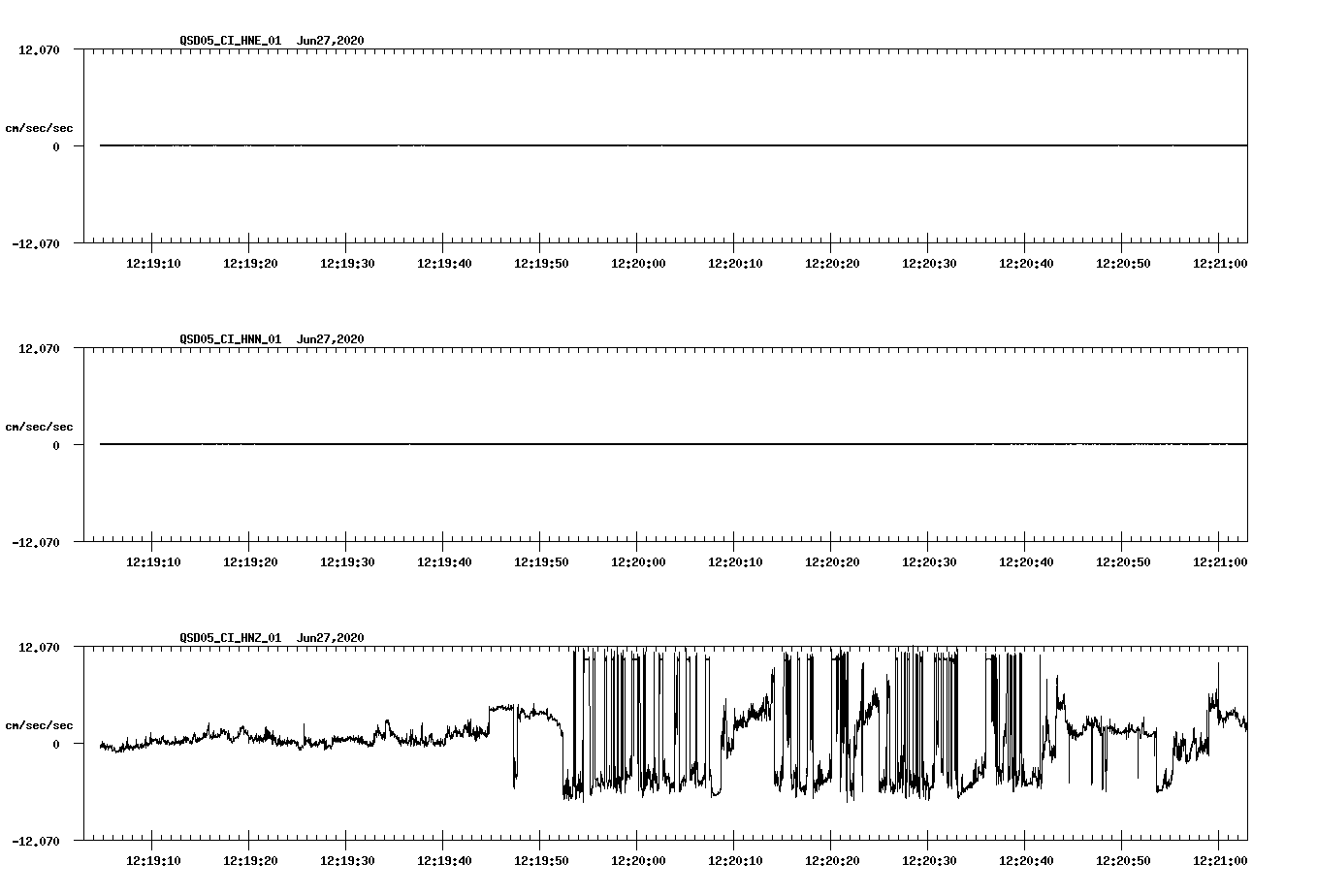The image size is (1317, 896).
Task: Click the QSD05_CI_HNN_01 Jun27,2020 plot title
Action: (x=272, y=339)
